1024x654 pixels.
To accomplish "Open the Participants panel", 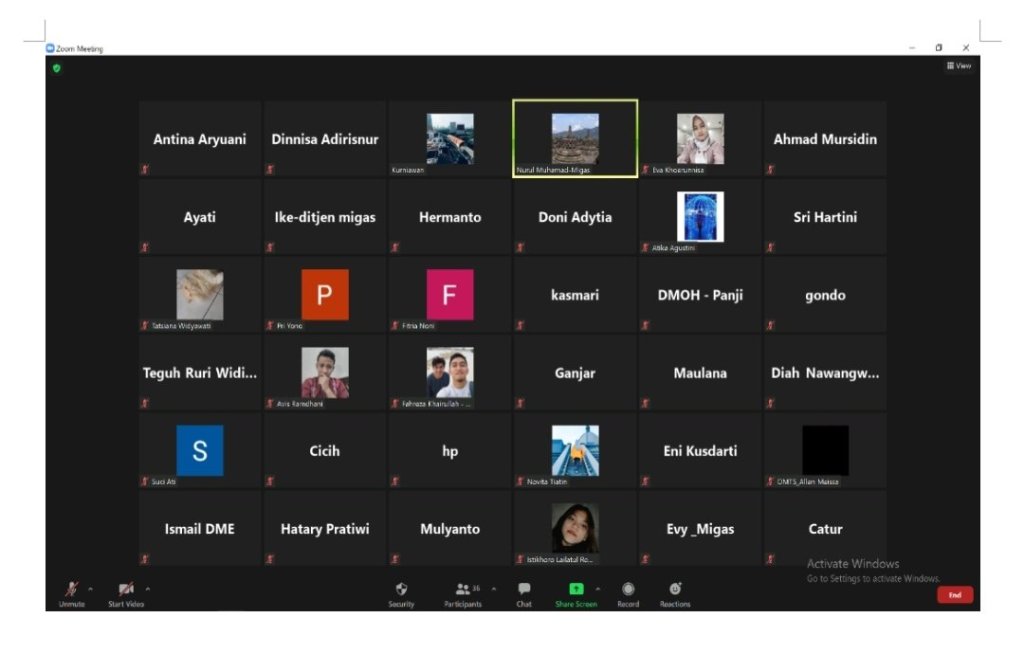I will pos(463,590).
